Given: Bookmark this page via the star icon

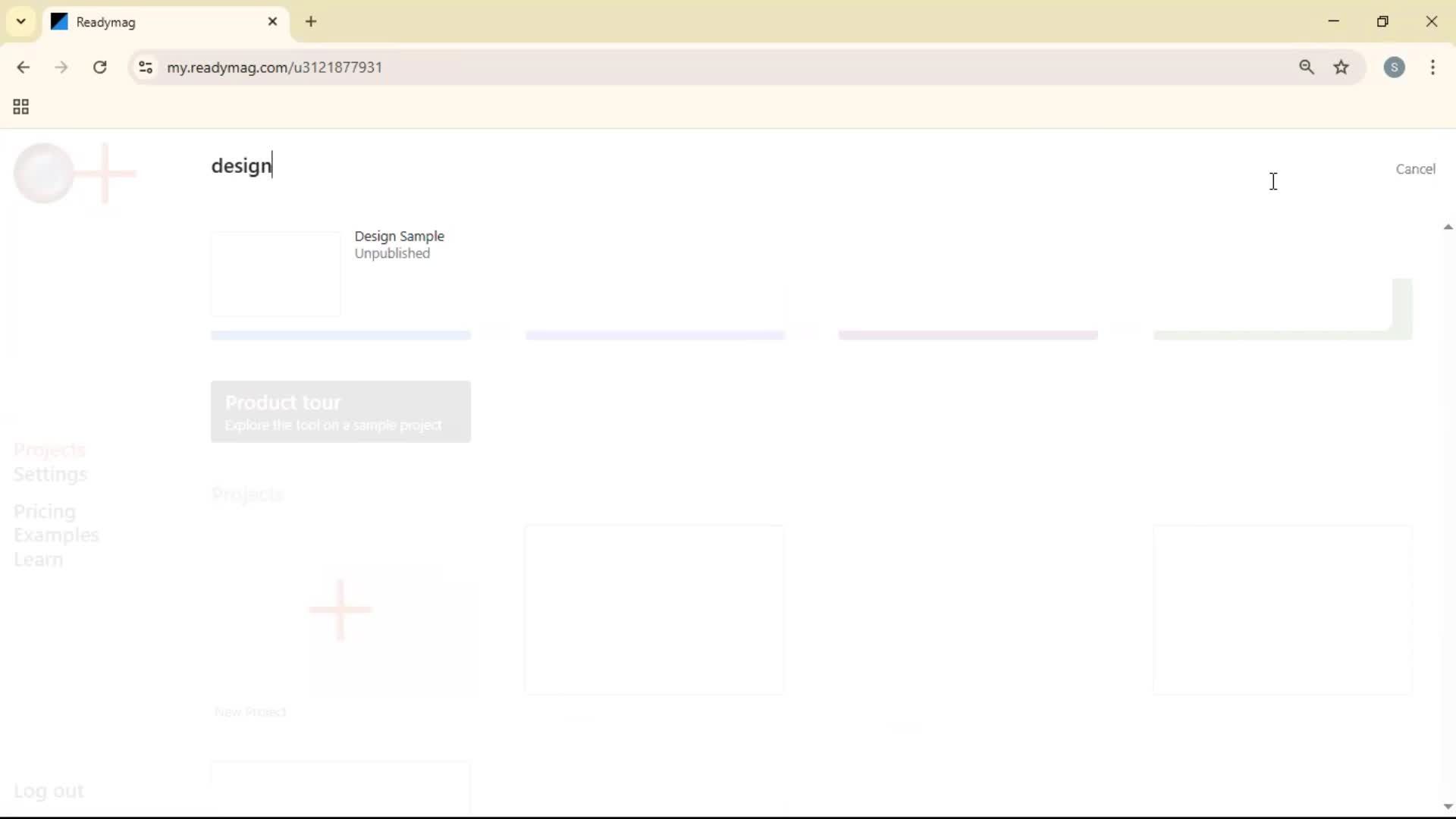Looking at the screenshot, I should click(x=1342, y=67).
